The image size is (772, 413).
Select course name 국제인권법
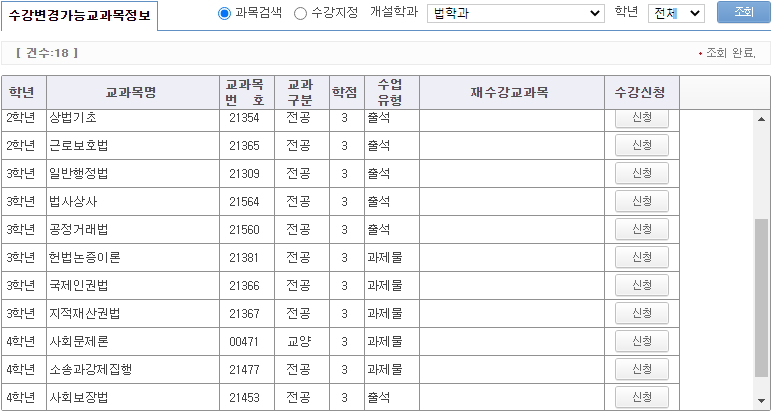[79, 286]
